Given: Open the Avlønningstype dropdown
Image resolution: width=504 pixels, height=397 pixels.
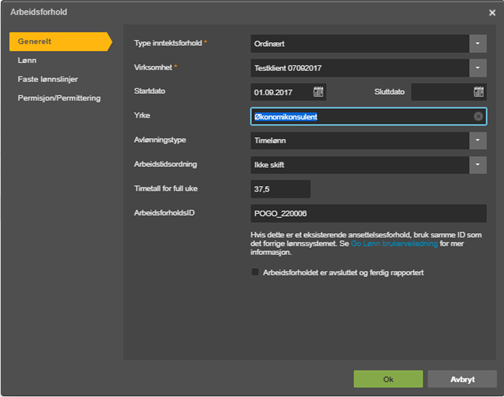Looking at the screenshot, I should 478,140.
